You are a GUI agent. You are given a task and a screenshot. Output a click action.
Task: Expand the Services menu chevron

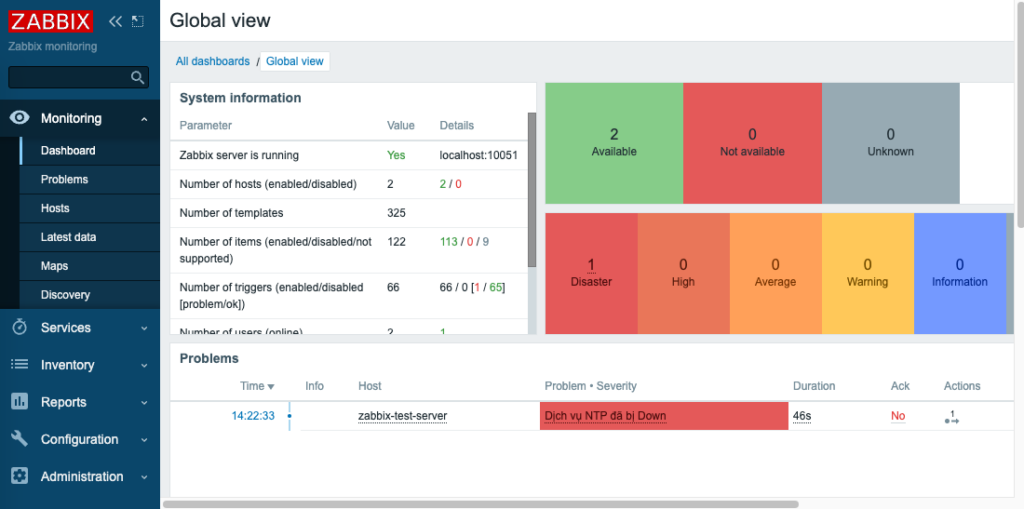(144, 328)
